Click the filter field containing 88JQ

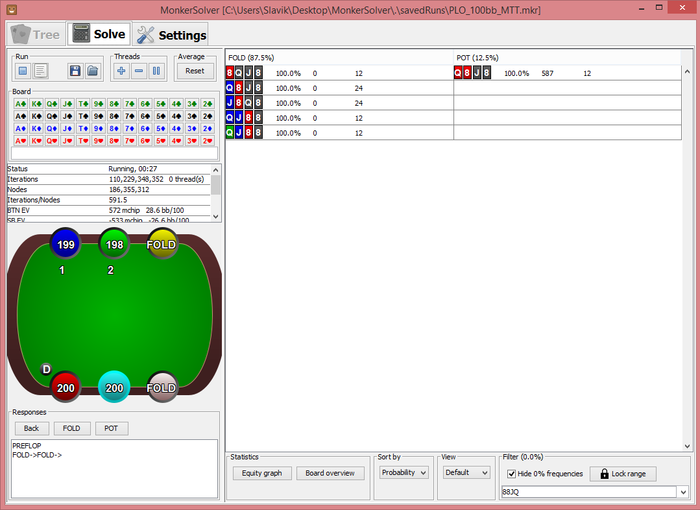[589, 492]
